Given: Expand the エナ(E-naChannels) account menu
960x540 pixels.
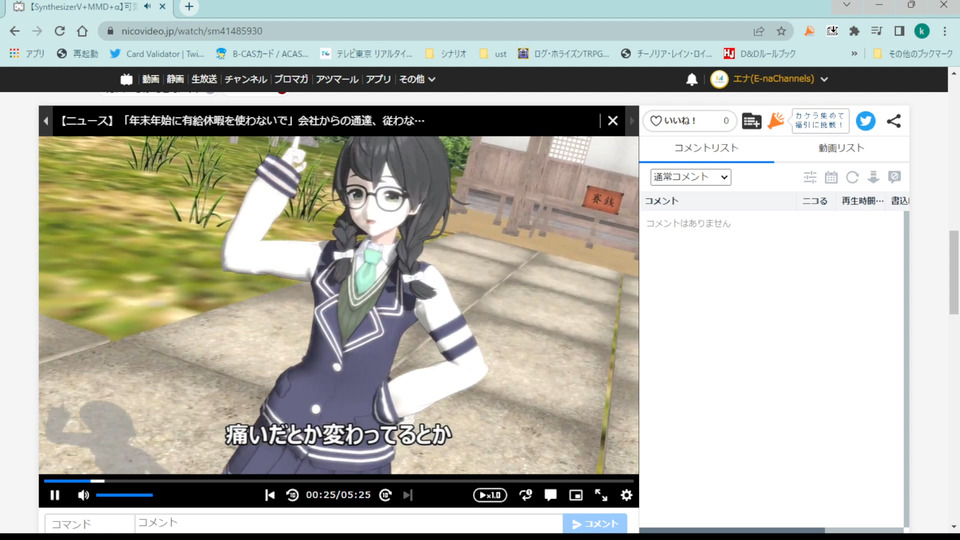Looking at the screenshot, I should (770, 79).
